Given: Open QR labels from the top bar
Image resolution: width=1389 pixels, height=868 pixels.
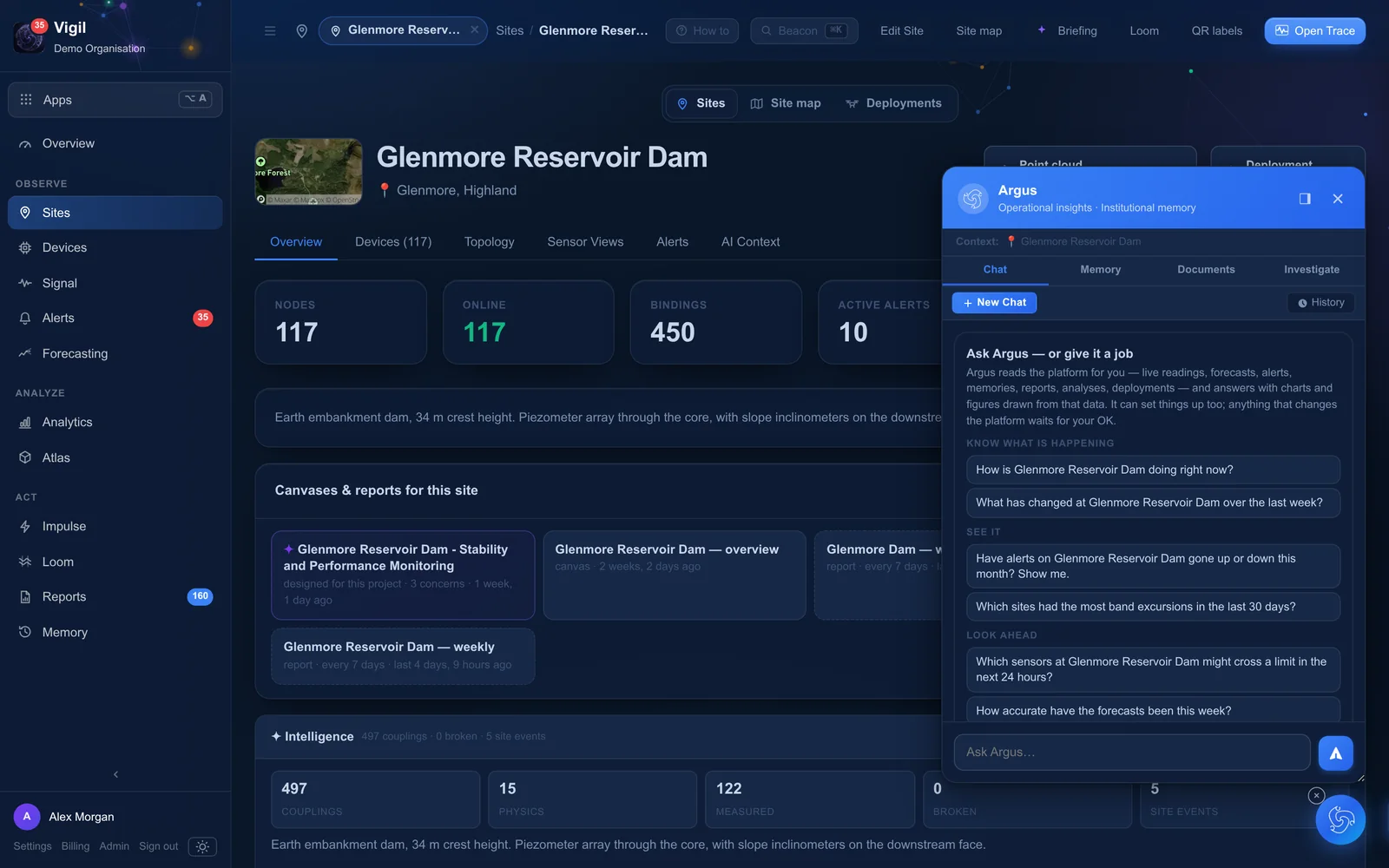Looking at the screenshot, I should click(x=1216, y=30).
